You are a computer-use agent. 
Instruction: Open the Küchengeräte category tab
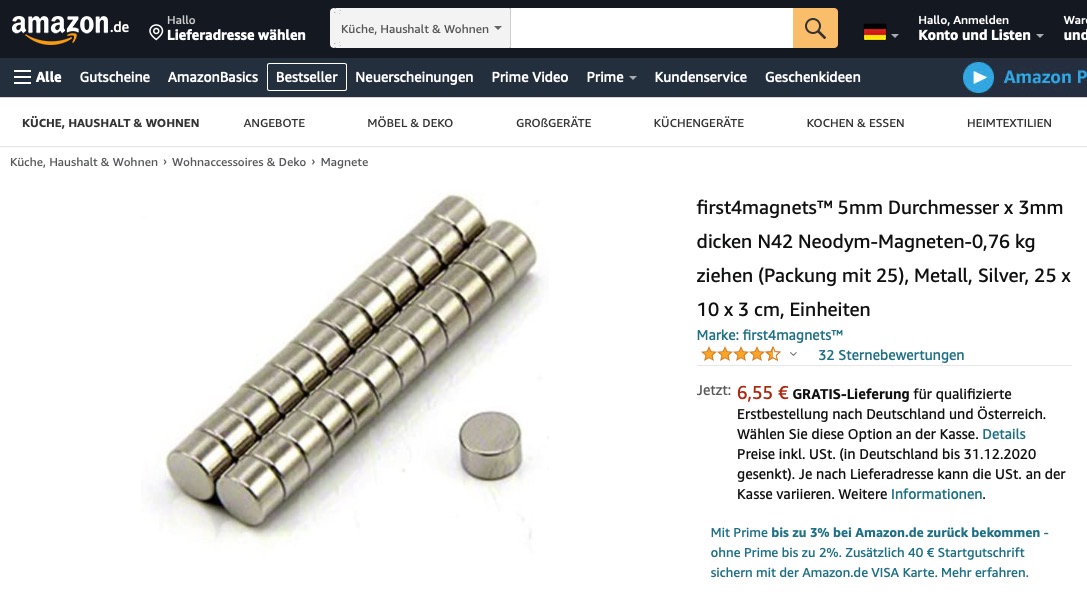coord(698,123)
